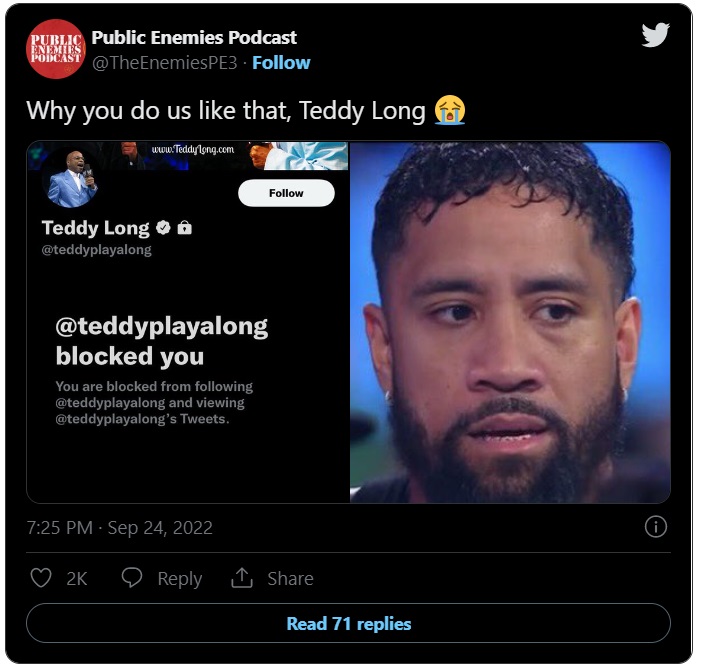This screenshot has width=701, height=671.
Task: Click the Twitter bird logo
Action: click(655, 35)
